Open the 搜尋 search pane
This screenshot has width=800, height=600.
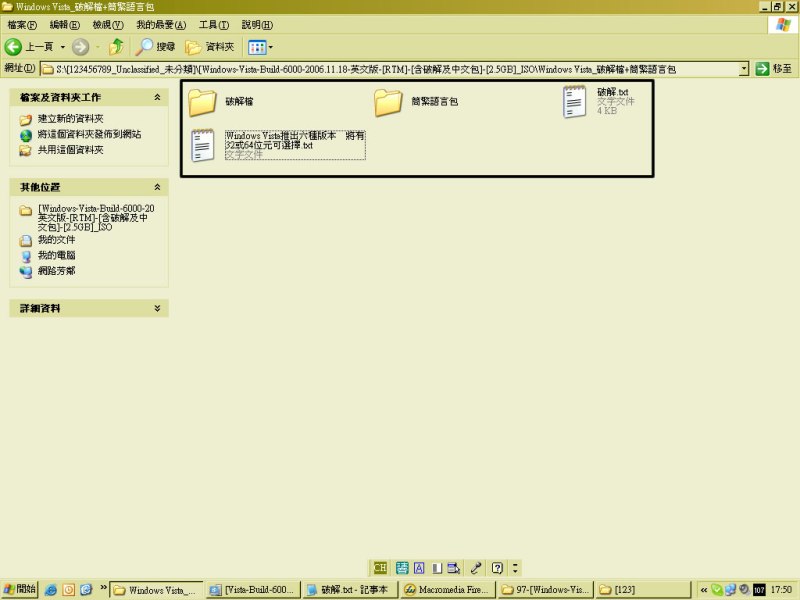click(156, 47)
